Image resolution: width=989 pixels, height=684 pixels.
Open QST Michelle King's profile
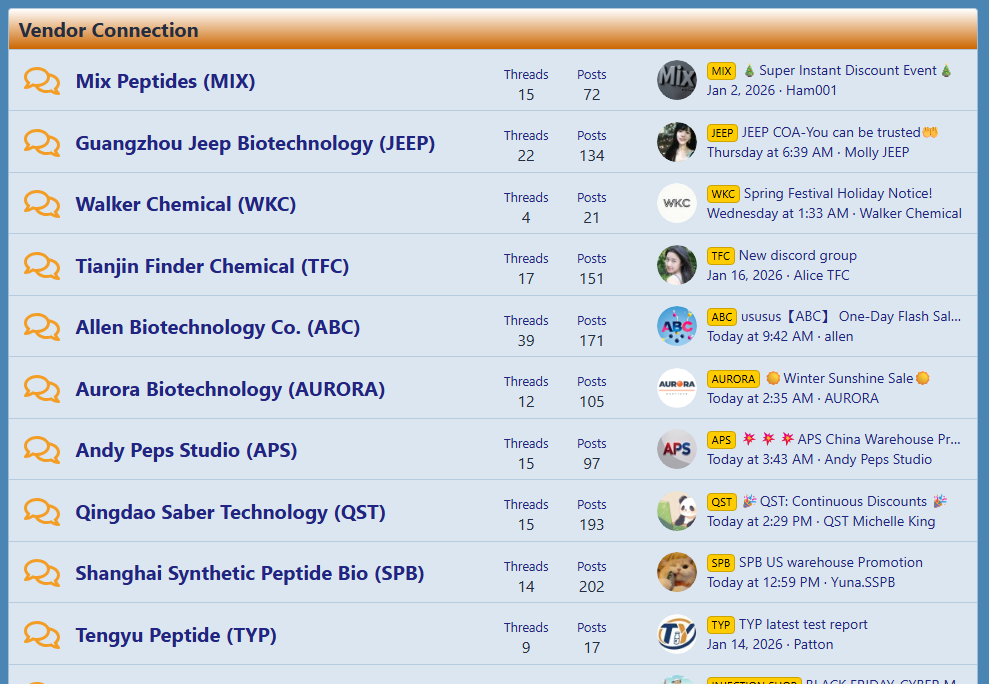pyautogui.click(x=879, y=521)
